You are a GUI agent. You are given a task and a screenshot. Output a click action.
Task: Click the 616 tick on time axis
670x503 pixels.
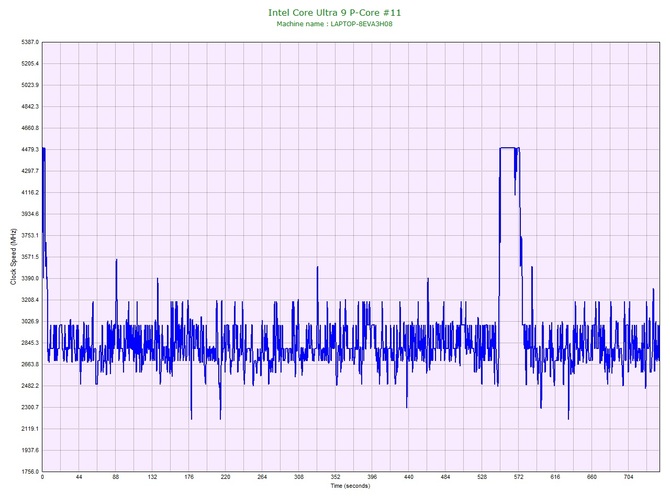pos(555,477)
